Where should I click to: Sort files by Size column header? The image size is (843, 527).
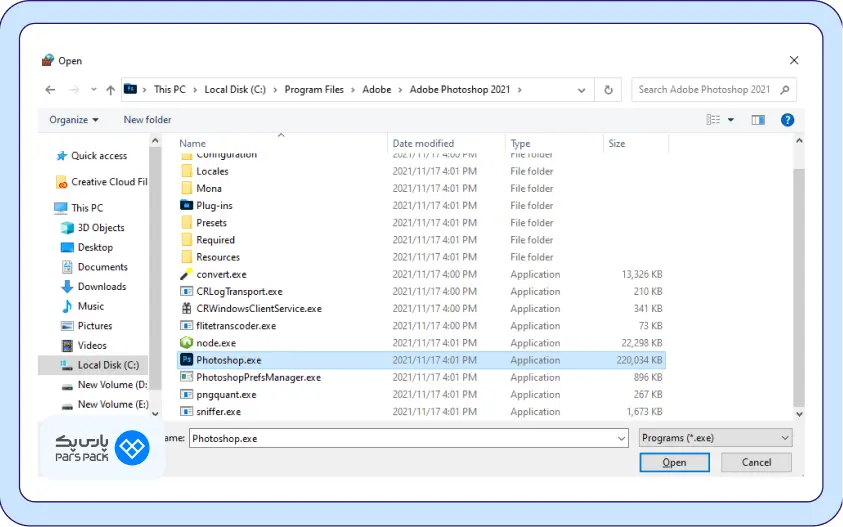pyautogui.click(x=617, y=144)
